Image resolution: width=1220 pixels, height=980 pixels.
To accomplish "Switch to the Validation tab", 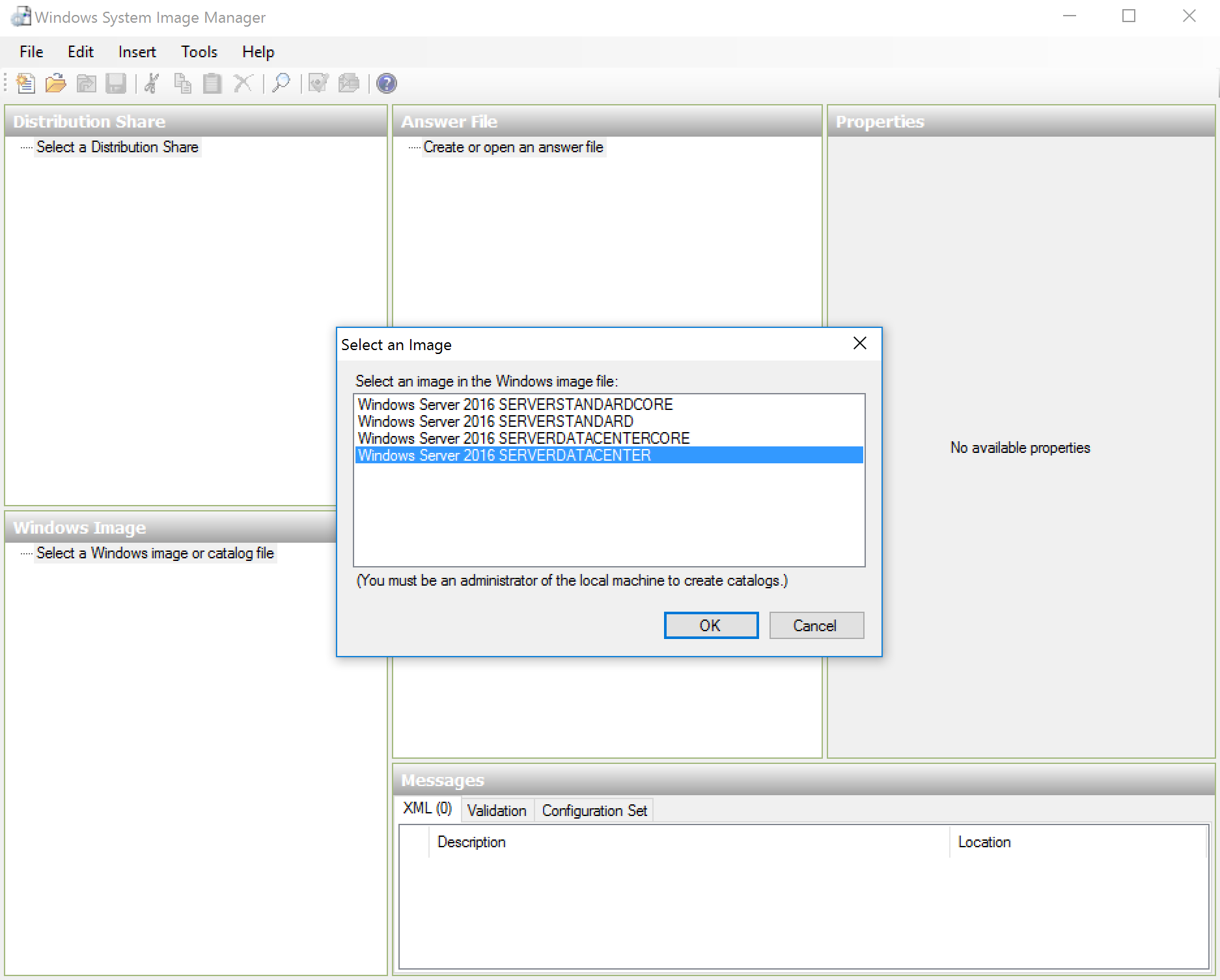I will 497,810.
